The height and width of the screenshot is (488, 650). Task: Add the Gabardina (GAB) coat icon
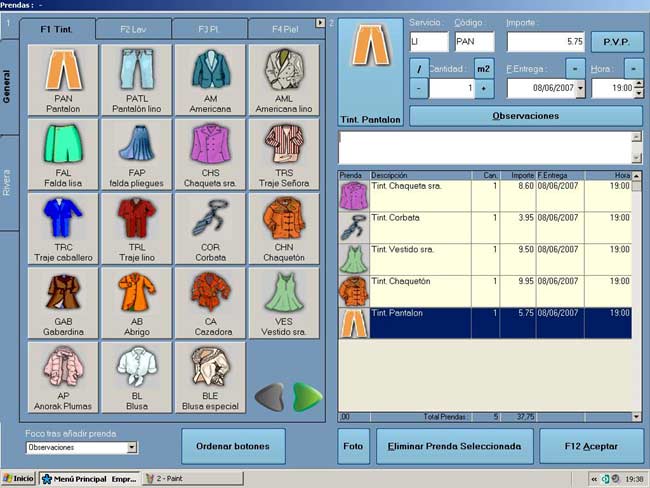pos(65,302)
